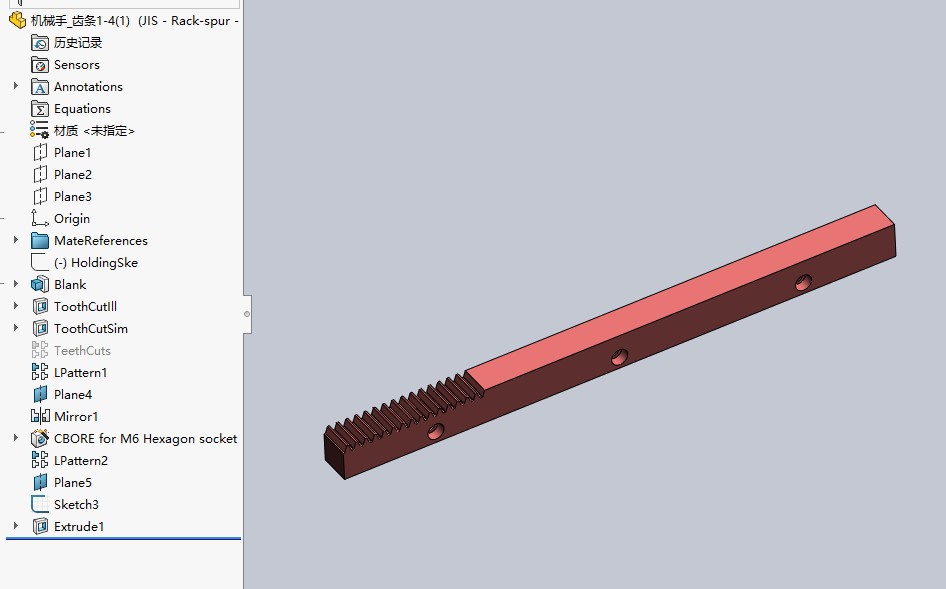Expand the ToothCutIll feature

(16, 306)
